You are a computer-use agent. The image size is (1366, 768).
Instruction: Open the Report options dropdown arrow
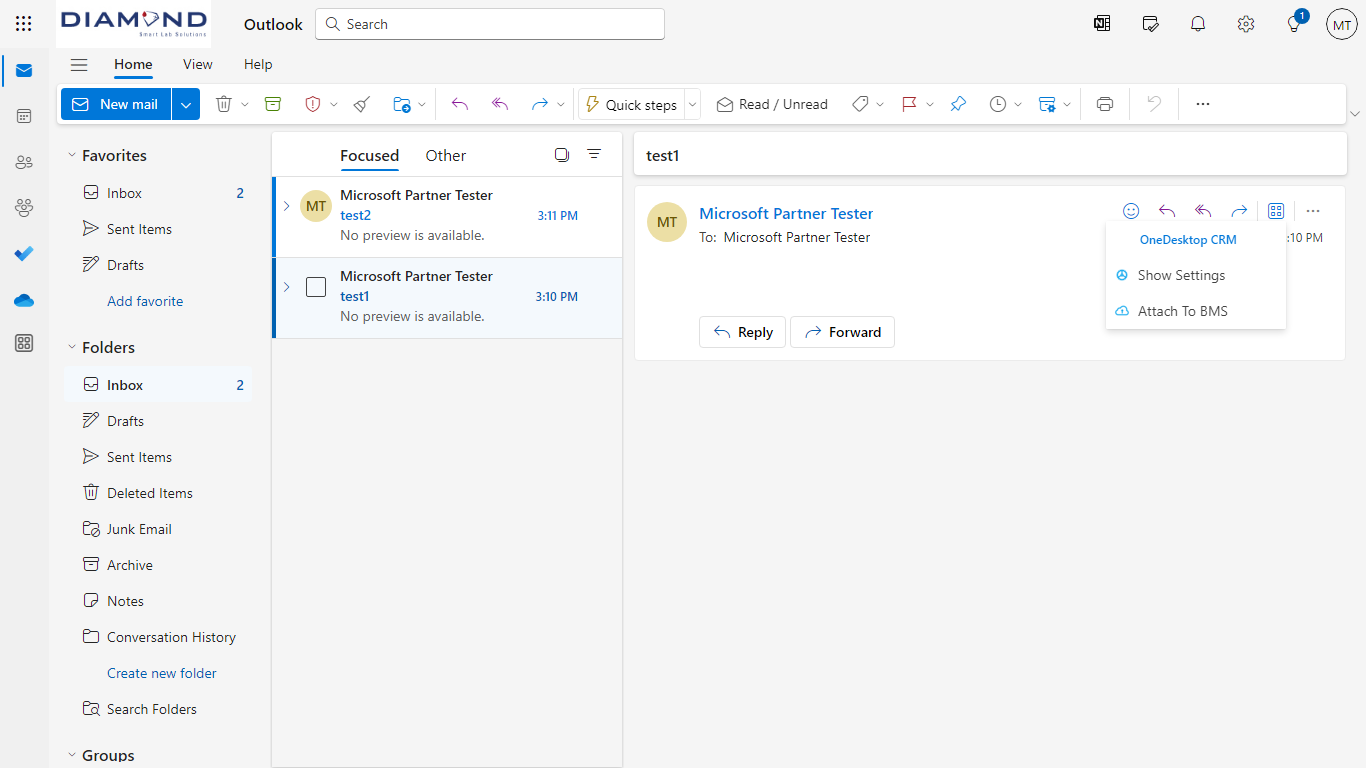click(x=334, y=104)
